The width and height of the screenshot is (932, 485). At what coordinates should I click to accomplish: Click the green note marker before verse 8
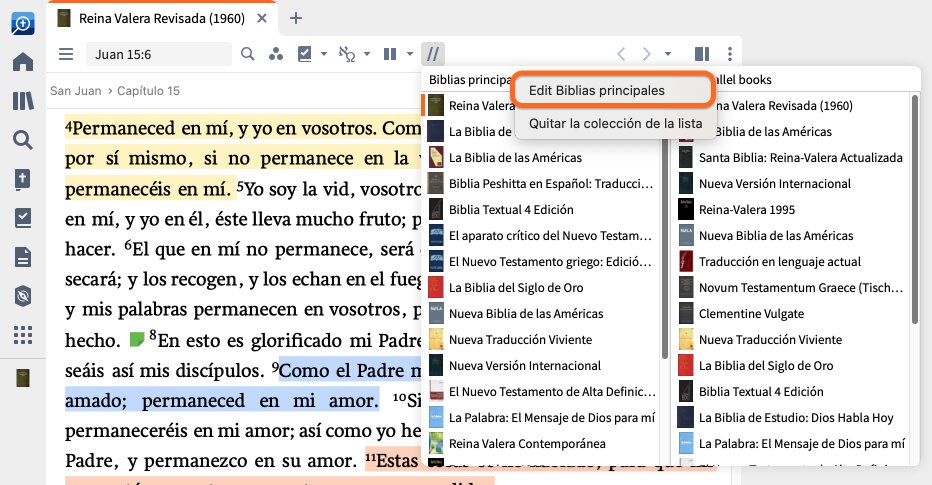(137, 339)
